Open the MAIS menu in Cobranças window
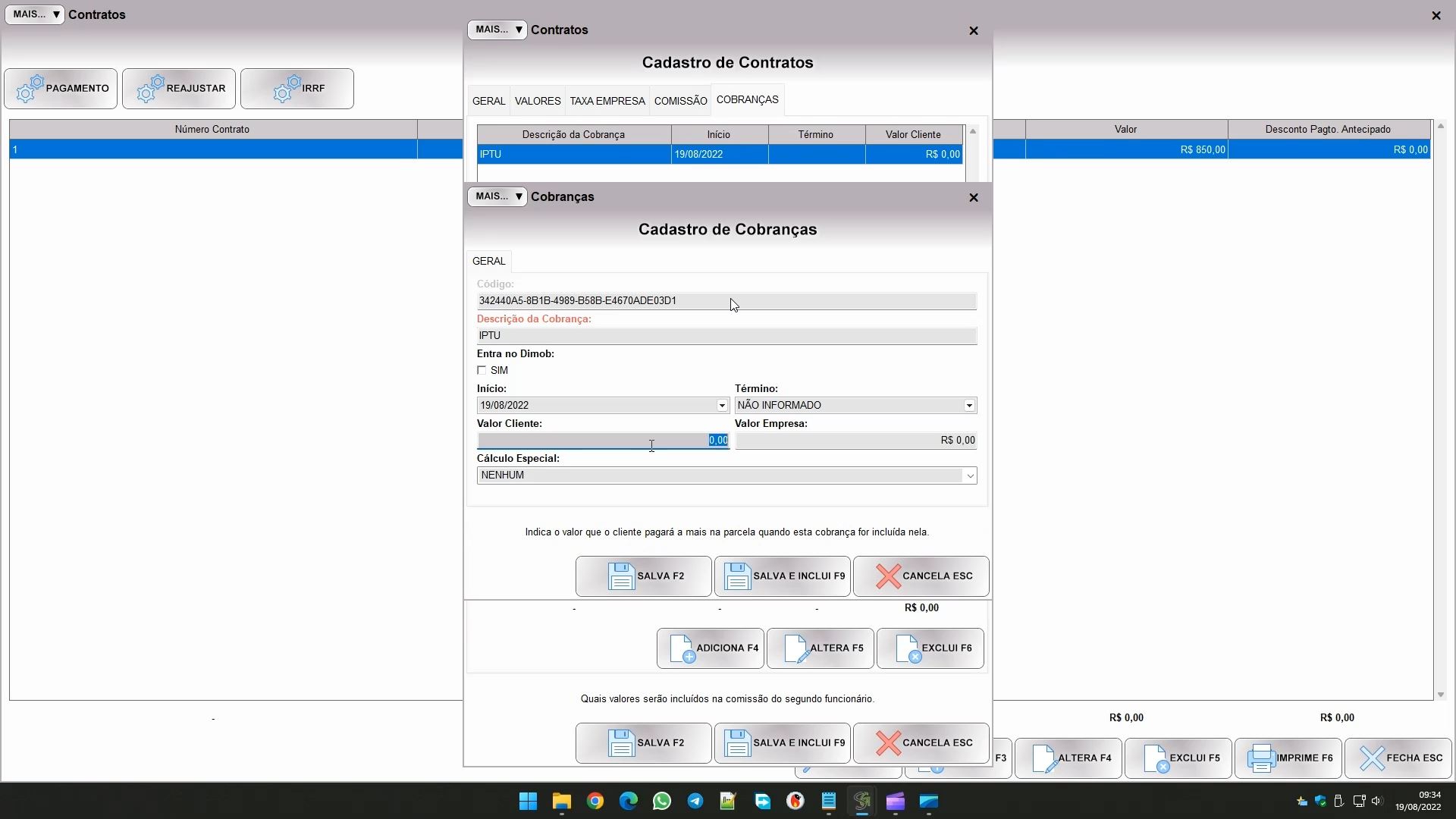The height and width of the screenshot is (819, 1456). pyautogui.click(x=497, y=196)
